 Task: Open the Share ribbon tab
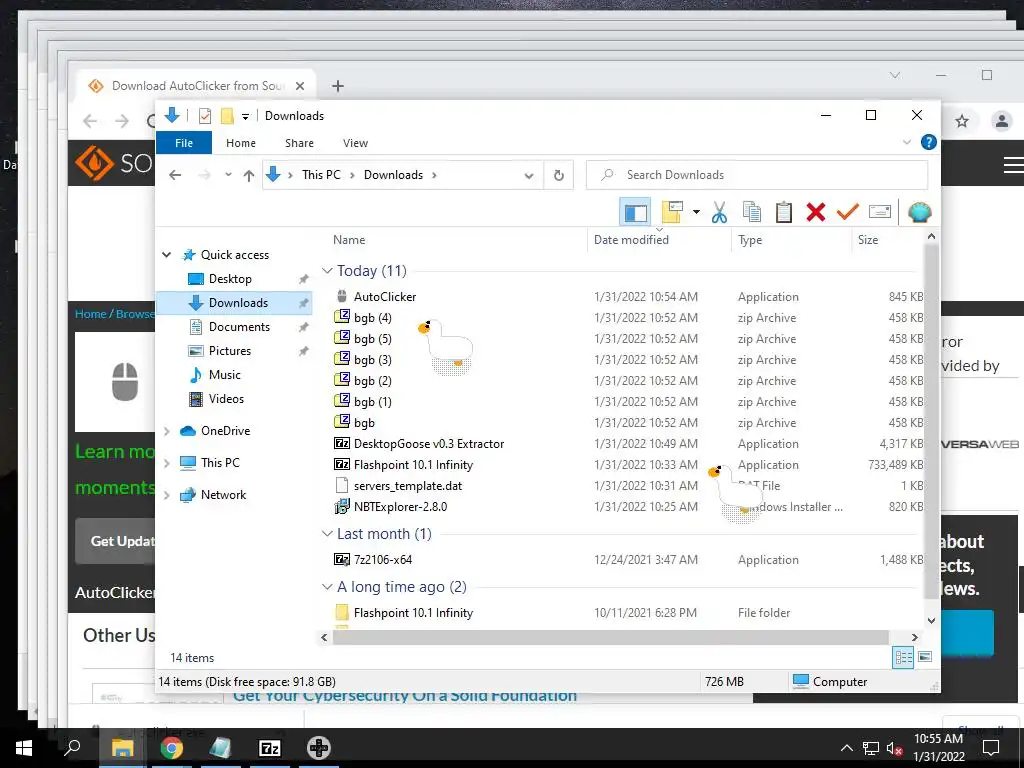click(299, 143)
